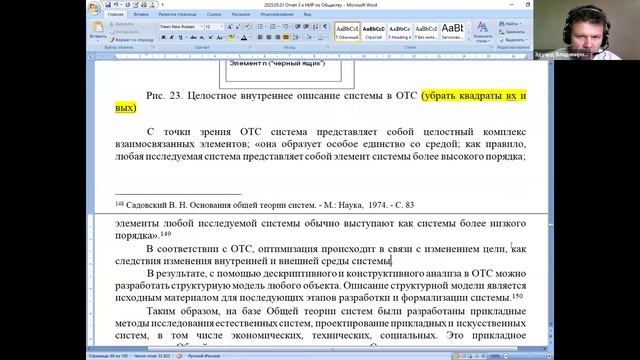
Task: Click the Shading paint bucket icon
Action: pos(309,37)
